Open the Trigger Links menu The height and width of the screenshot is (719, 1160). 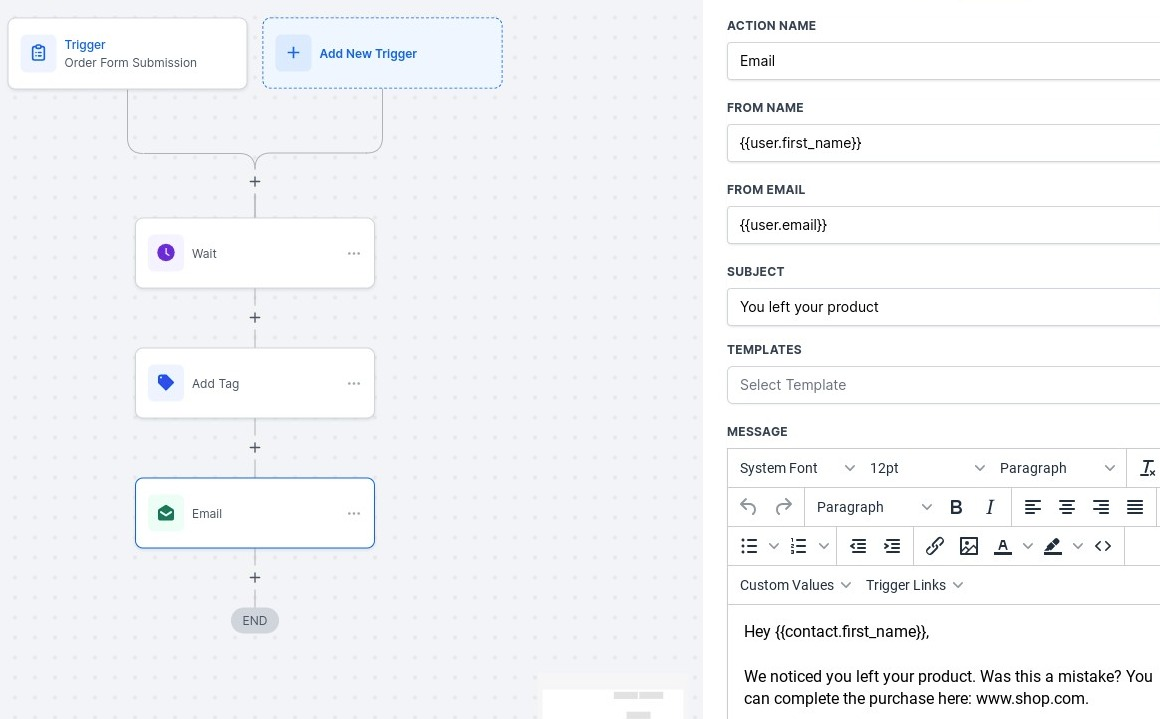click(x=914, y=585)
